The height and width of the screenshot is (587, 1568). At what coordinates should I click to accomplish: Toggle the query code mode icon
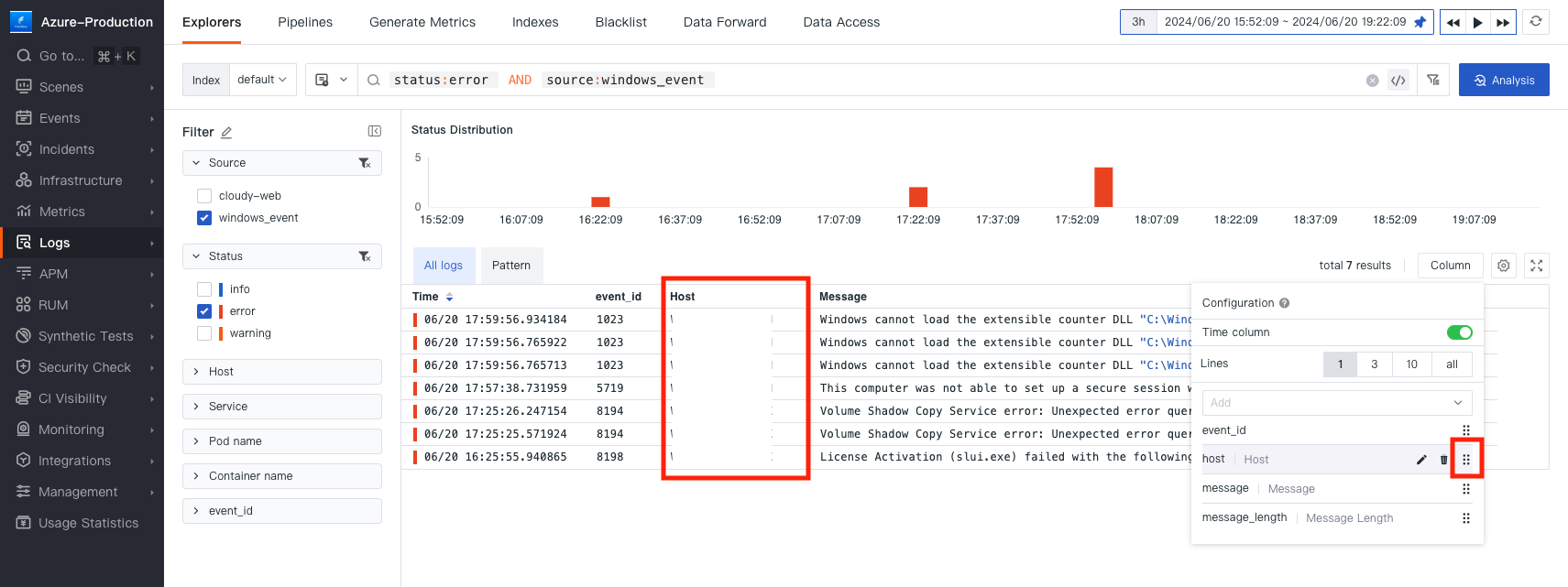(1398, 81)
